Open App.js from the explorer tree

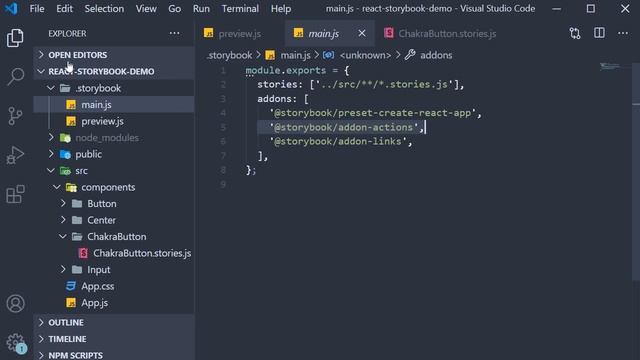[x=114, y=303]
